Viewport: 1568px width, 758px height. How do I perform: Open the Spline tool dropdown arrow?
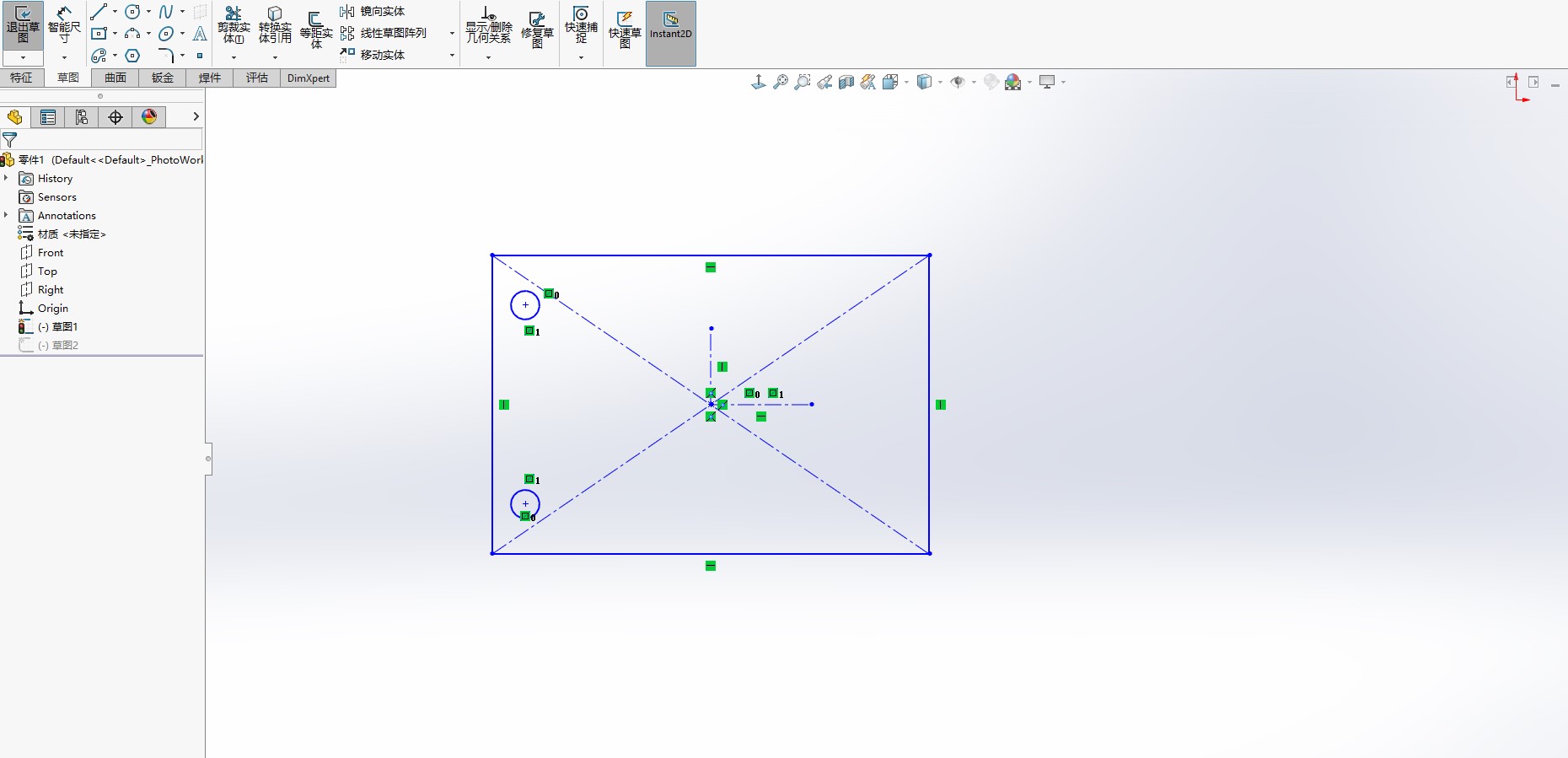(x=182, y=12)
